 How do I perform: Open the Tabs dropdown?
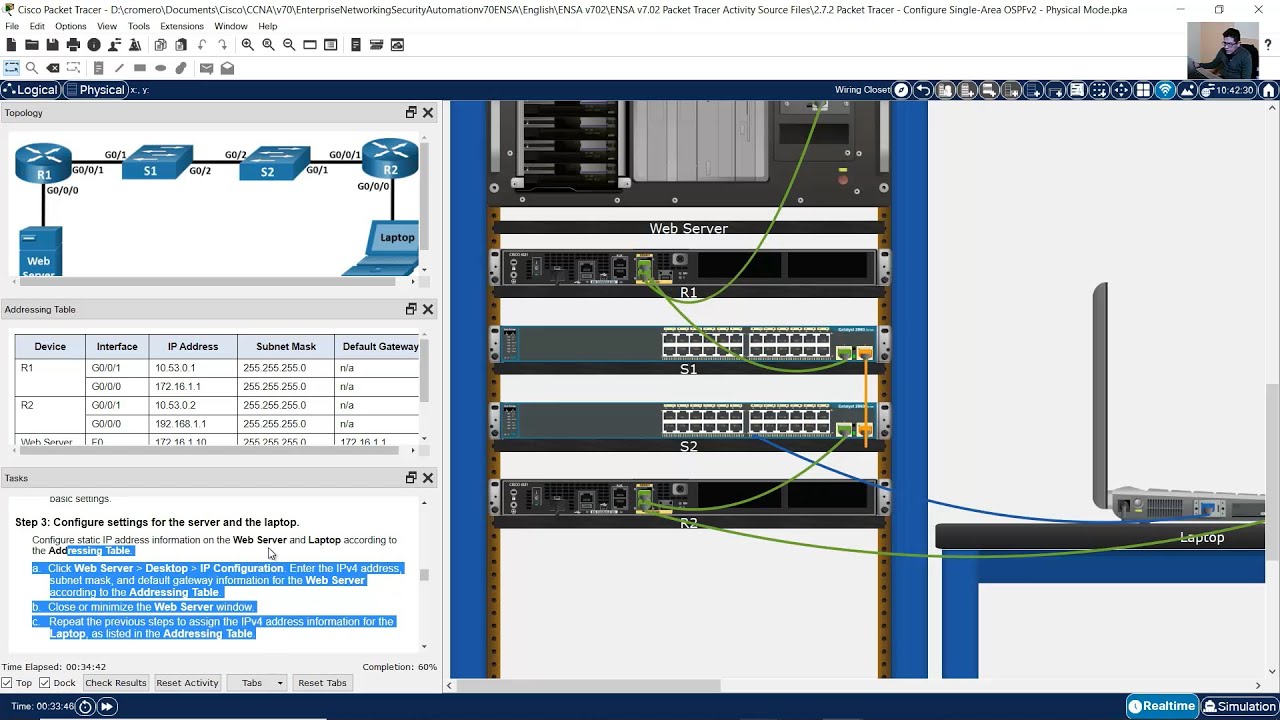pos(257,683)
